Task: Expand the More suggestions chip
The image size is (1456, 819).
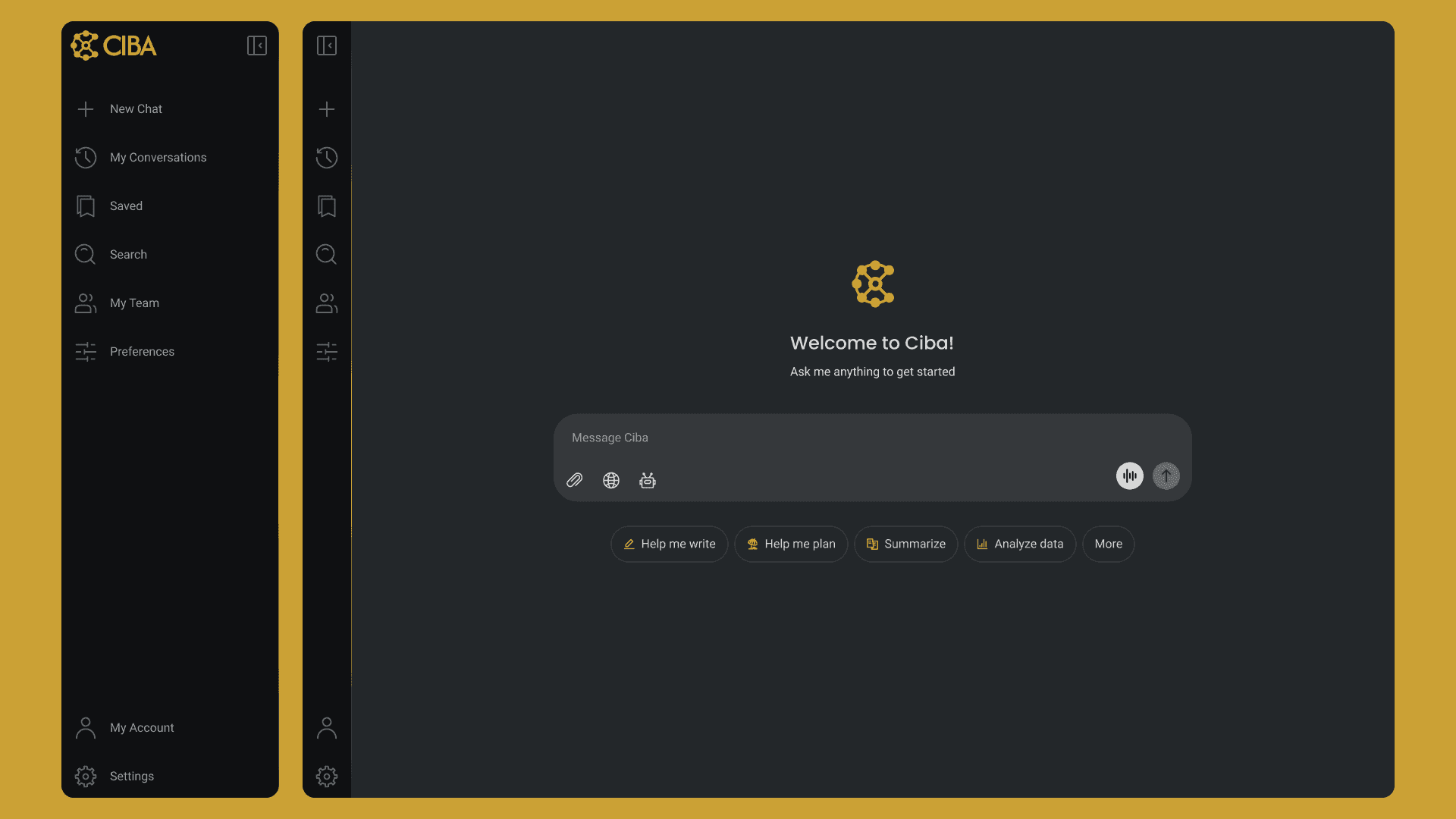Action: [x=1108, y=544]
